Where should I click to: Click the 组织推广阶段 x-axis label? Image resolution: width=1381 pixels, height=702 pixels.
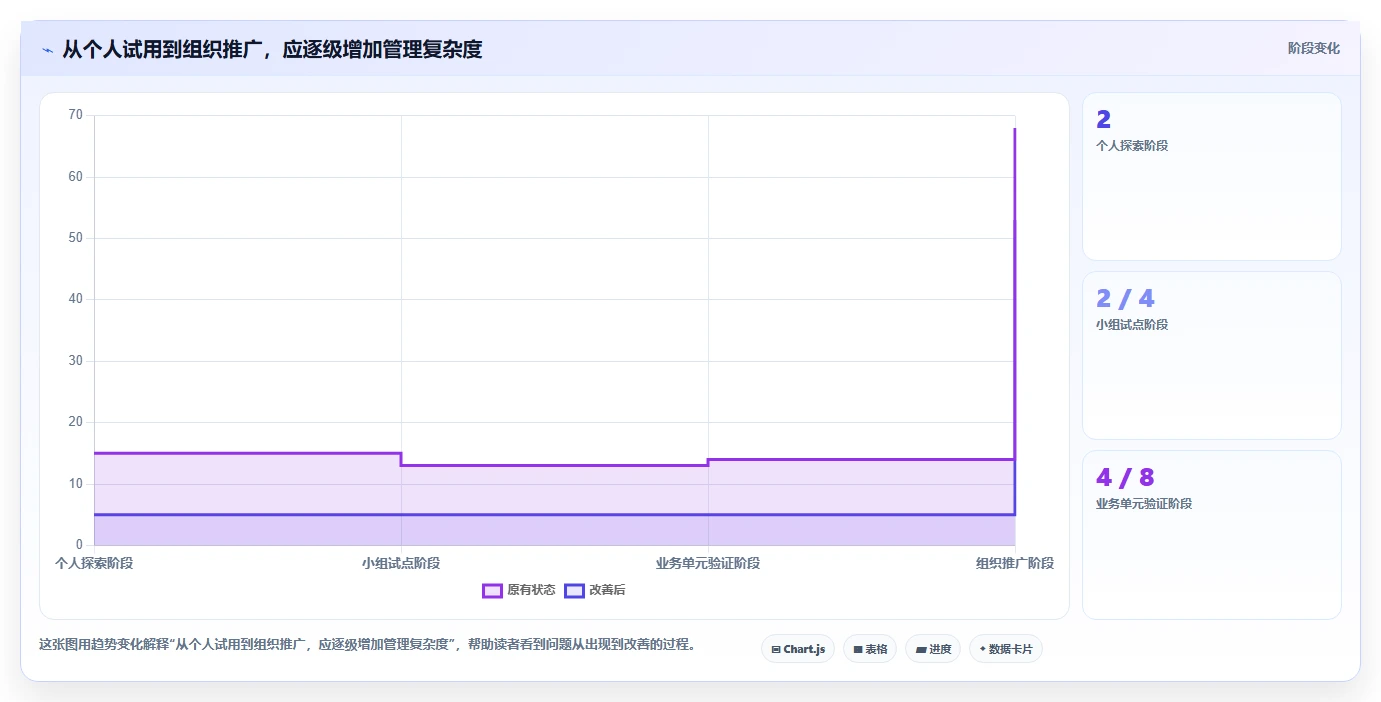click(x=1015, y=563)
